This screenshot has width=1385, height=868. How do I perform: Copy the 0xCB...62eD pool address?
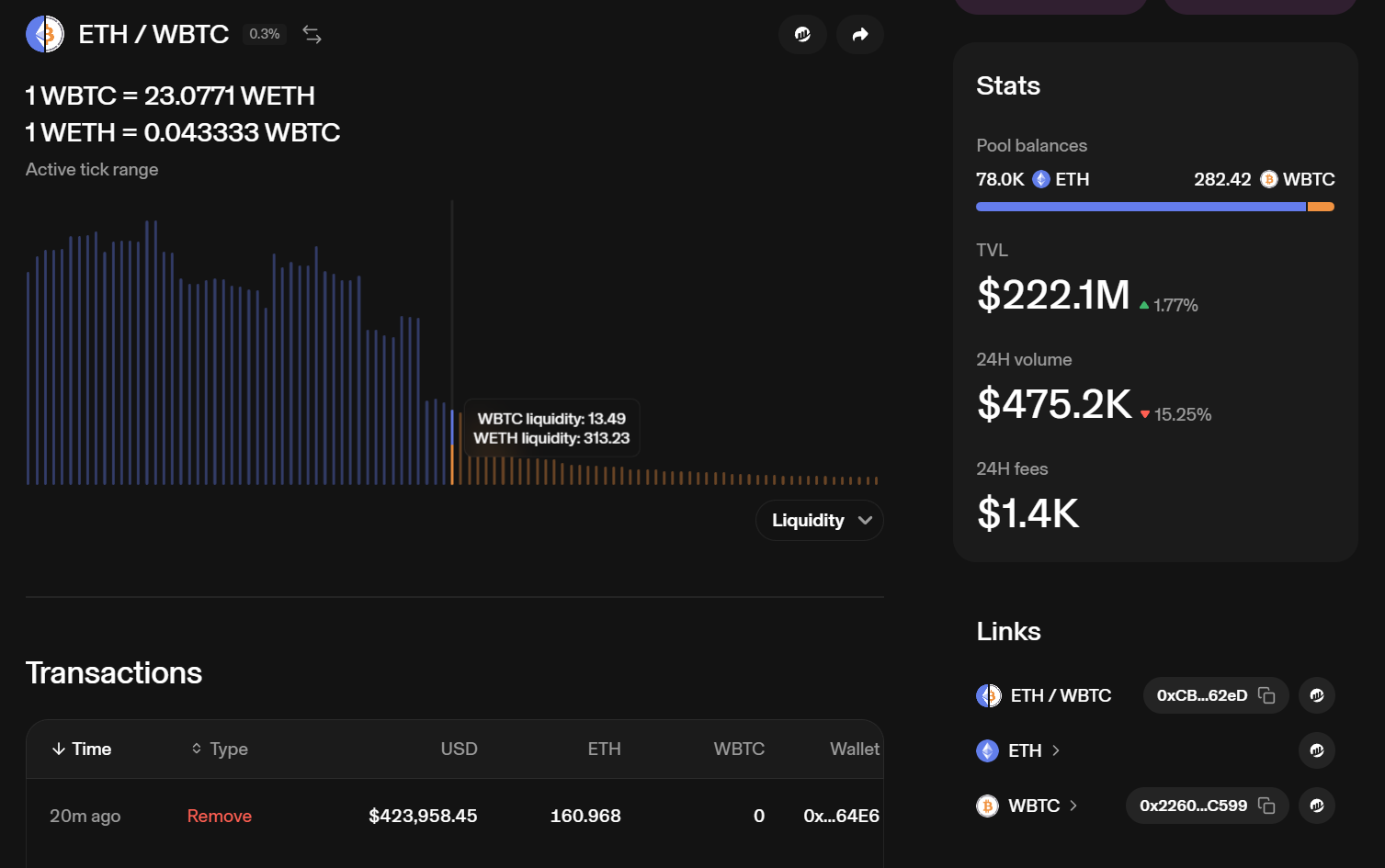pyautogui.click(x=1266, y=695)
